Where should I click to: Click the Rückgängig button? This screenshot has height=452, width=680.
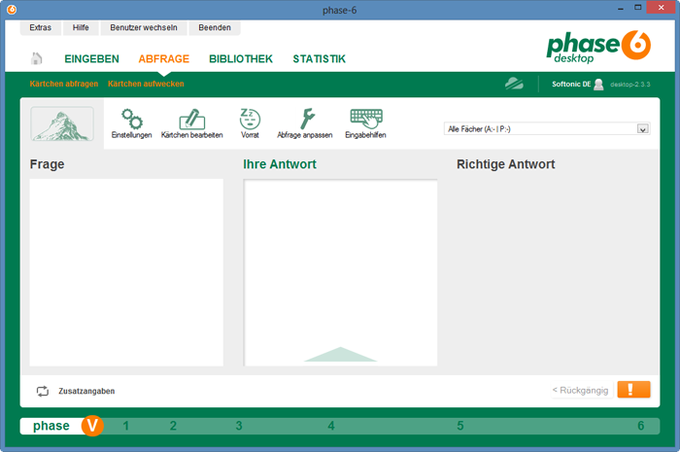point(580,390)
